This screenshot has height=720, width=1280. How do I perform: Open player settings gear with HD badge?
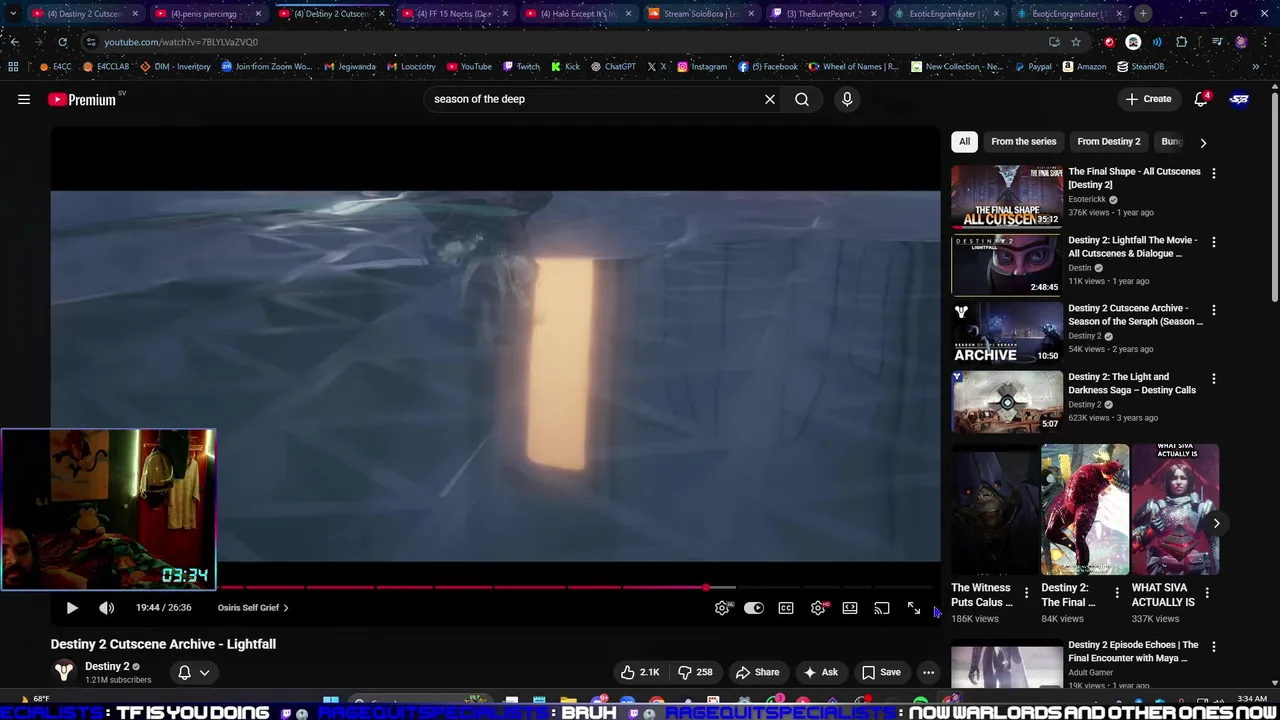point(818,608)
